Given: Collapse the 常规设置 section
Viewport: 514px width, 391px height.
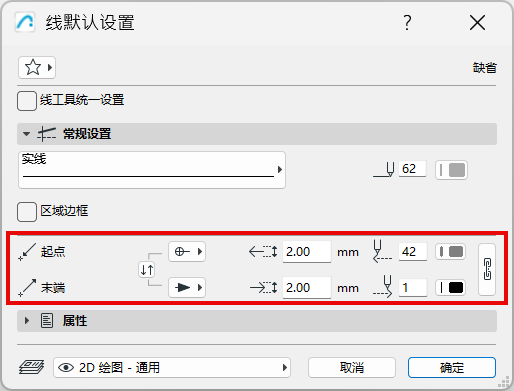Looking at the screenshot, I should (26, 134).
